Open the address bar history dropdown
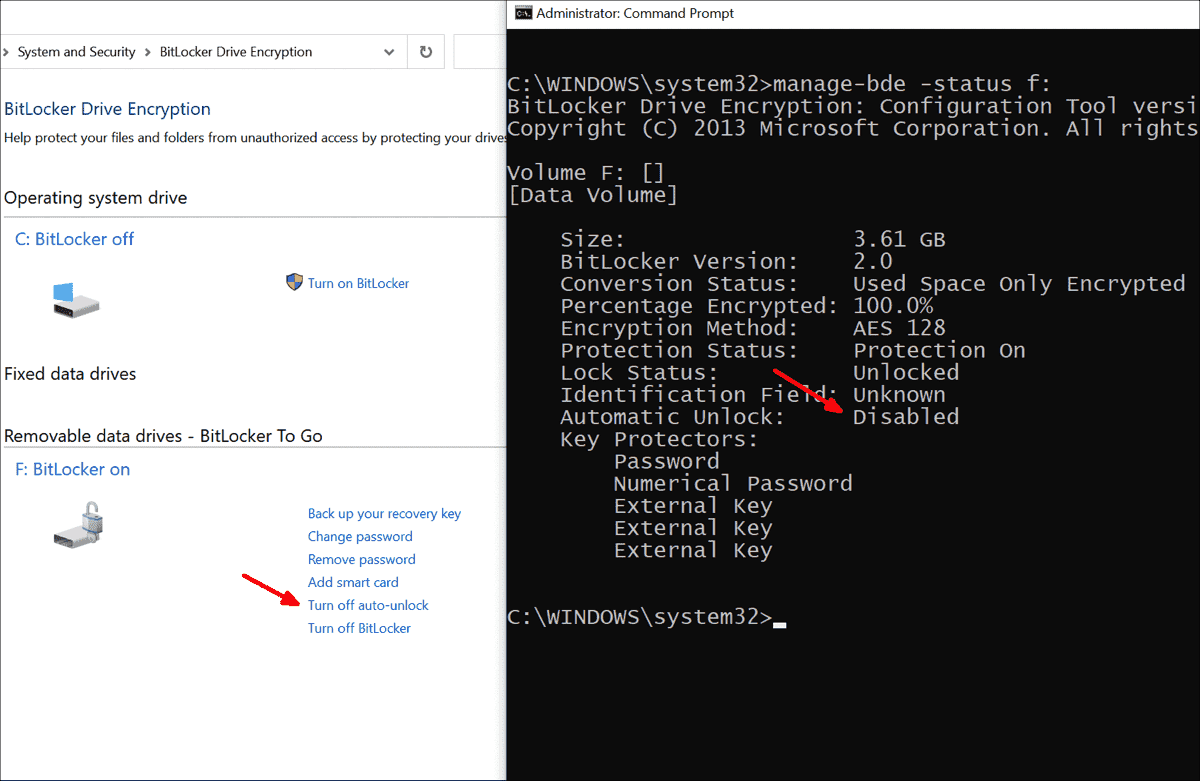The height and width of the screenshot is (781, 1200). click(x=389, y=52)
